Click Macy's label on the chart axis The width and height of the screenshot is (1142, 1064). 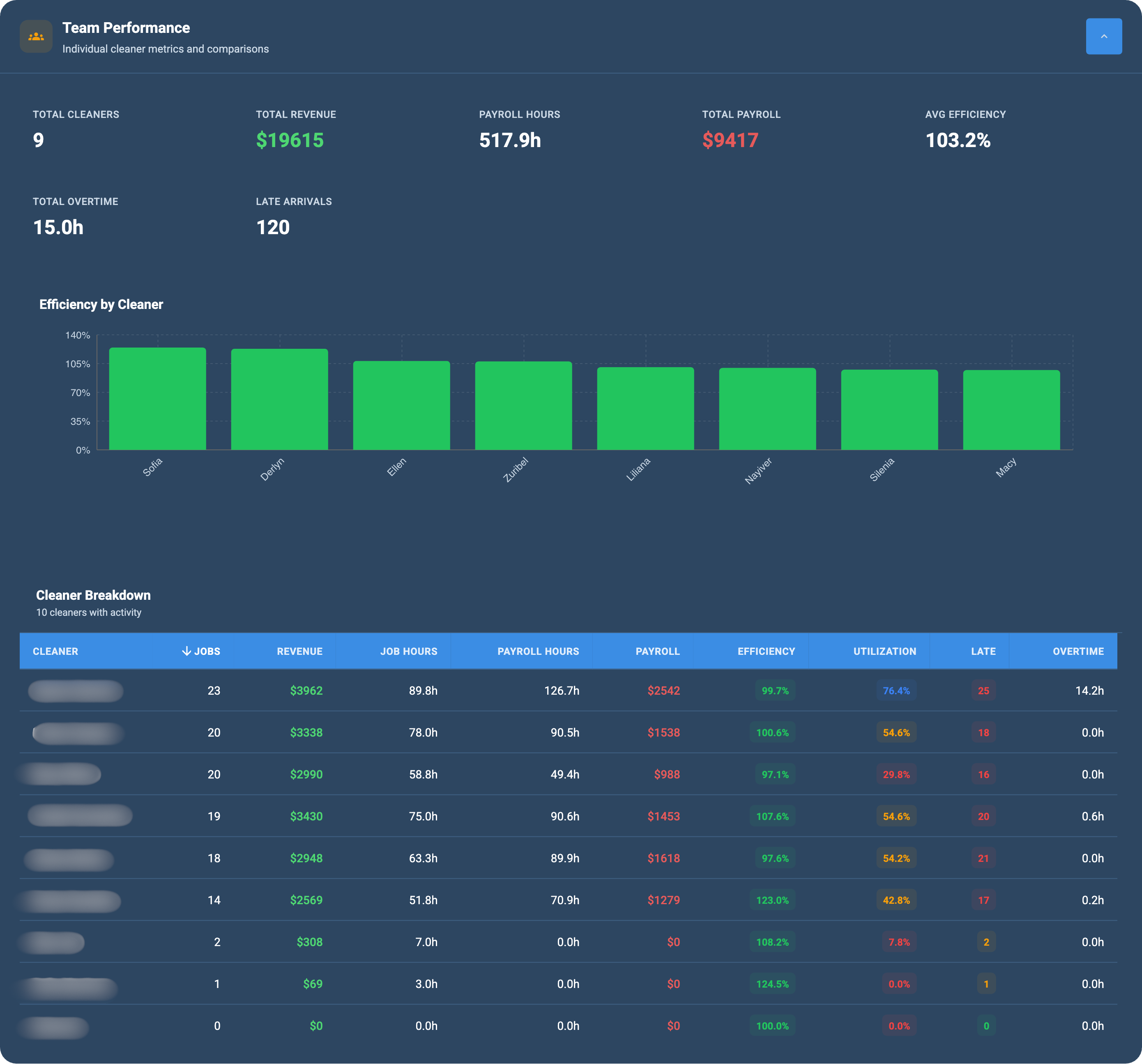pyautogui.click(x=1006, y=467)
